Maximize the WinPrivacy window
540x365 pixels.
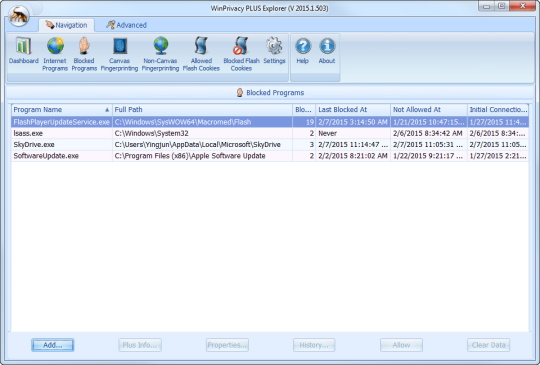(501, 6)
